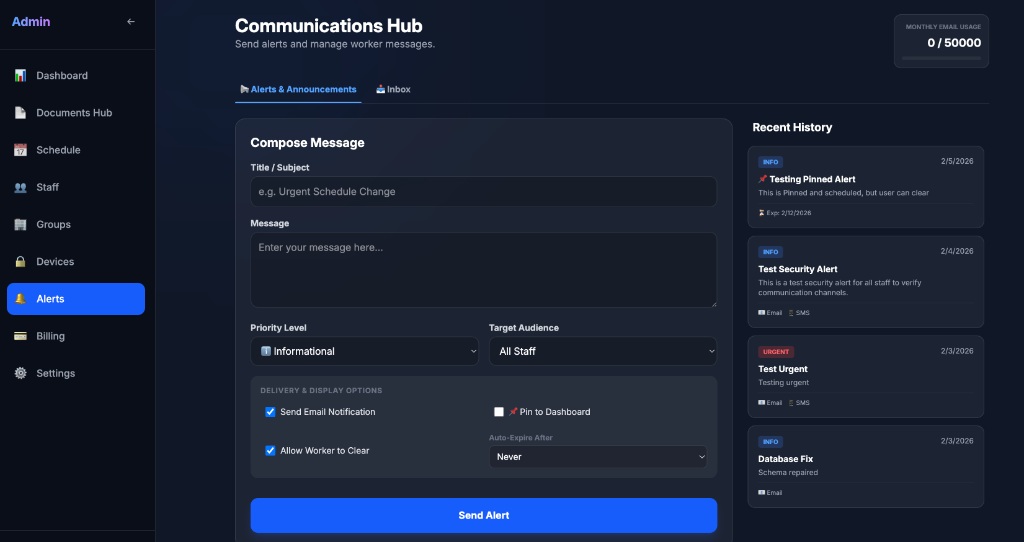Screen dimensions: 1024x542
Task: Collapse sidebar with the back arrow
Action: tap(131, 22)
